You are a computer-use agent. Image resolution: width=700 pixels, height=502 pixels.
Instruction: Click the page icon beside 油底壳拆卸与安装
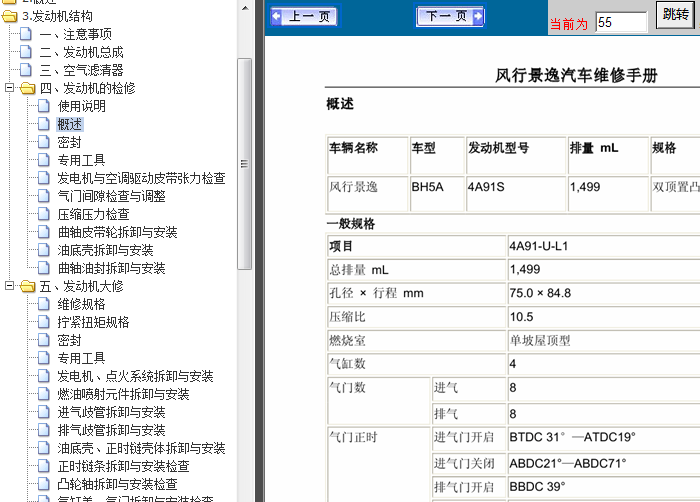(44, 250)
